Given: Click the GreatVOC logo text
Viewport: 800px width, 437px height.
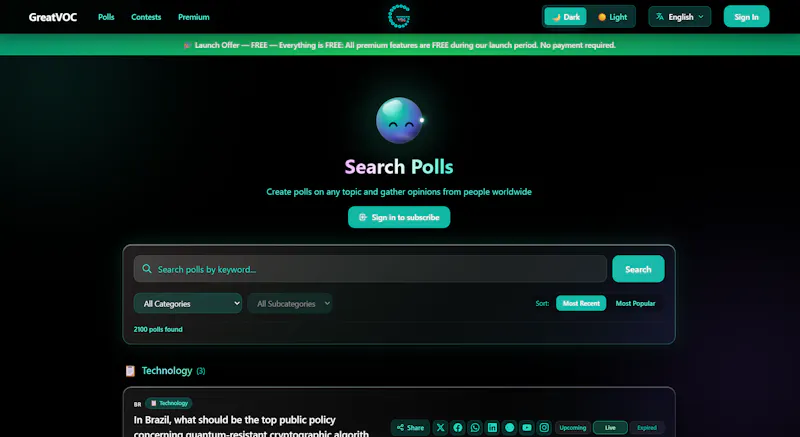Looking at the screenshot, I should [x=53, y=17].
